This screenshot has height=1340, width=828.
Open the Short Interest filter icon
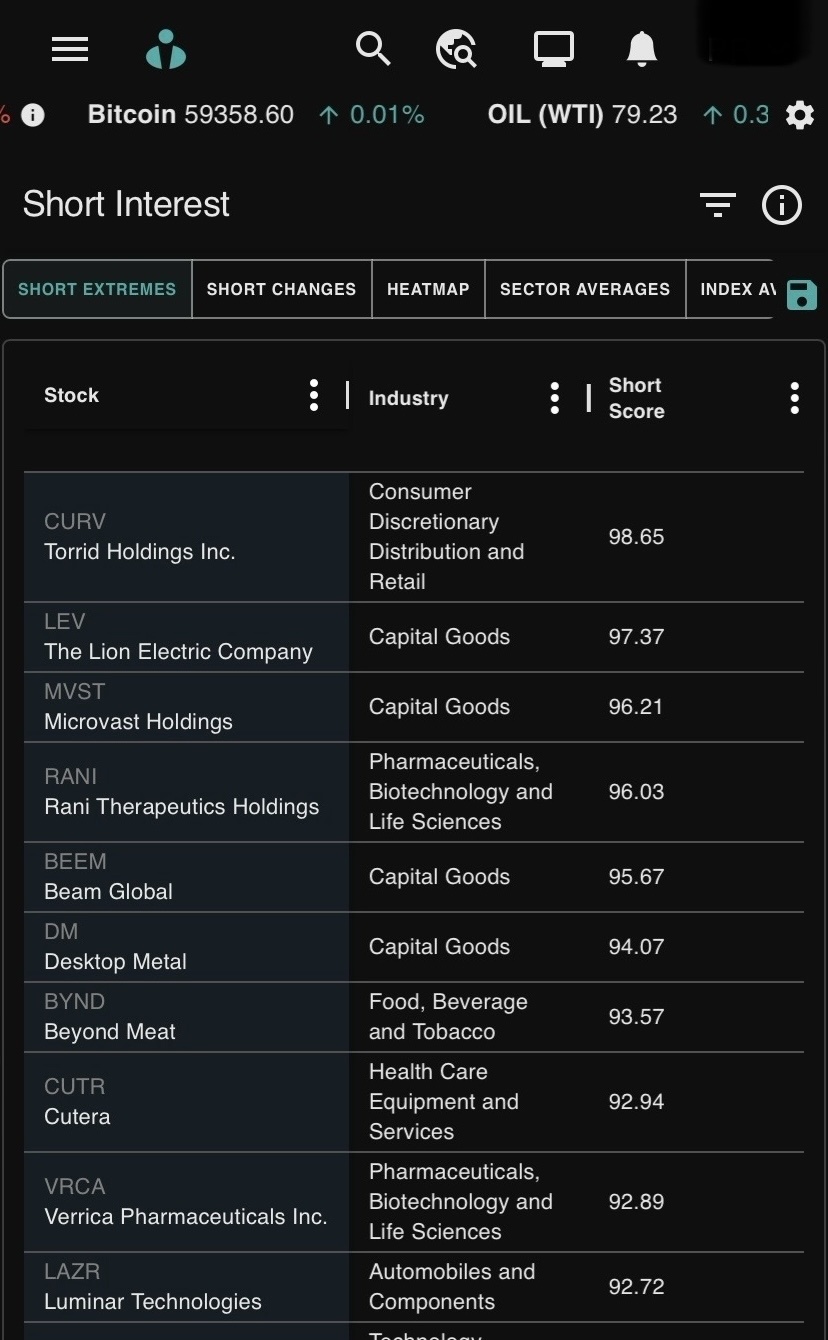(x=718, y=205)
